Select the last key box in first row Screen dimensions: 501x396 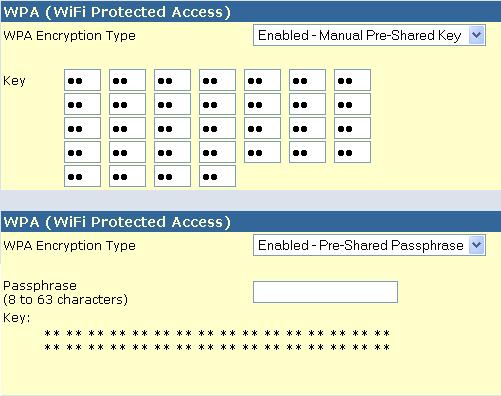(x=352, y=80)
